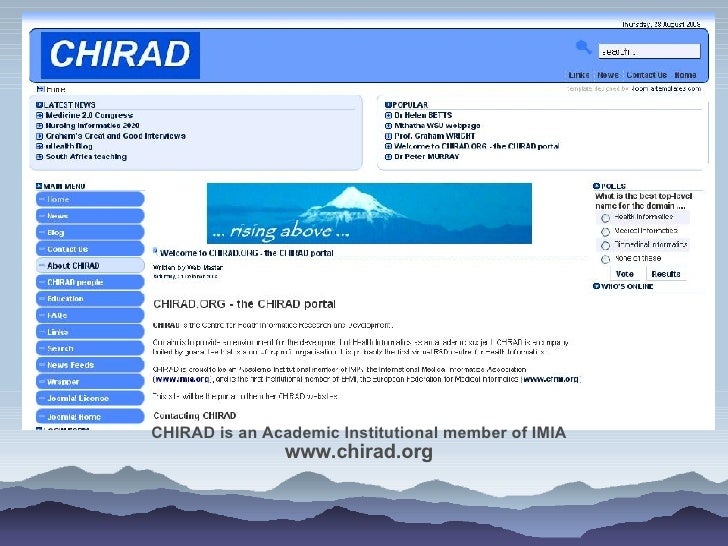Click the icon beside Dr Helen BETTS

[x=389, y=116]
